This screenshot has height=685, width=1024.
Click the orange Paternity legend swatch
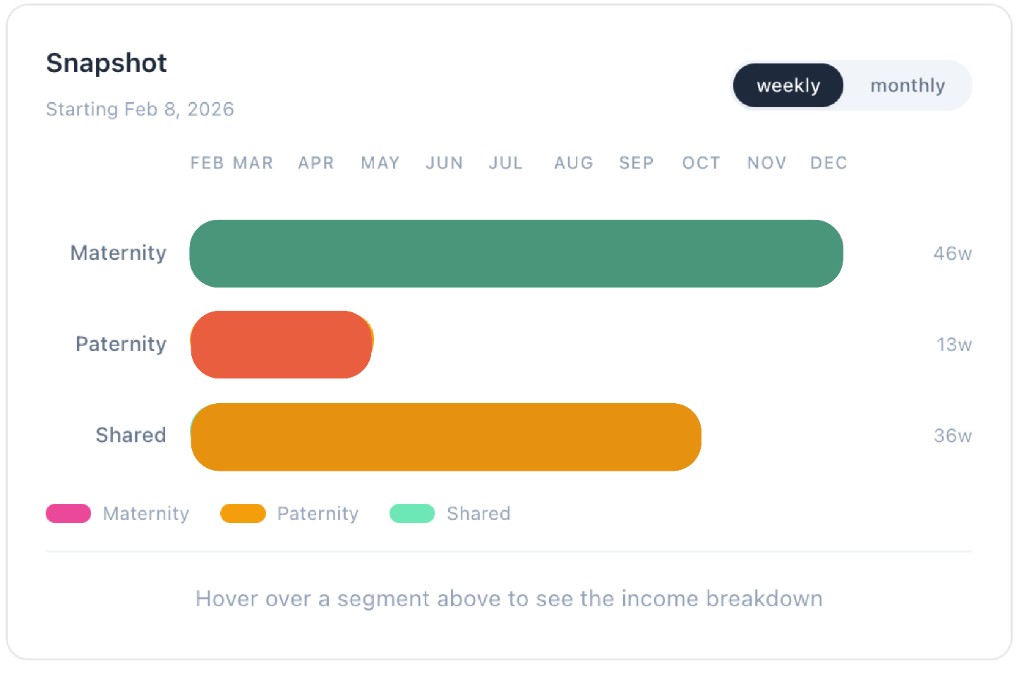coord(243,514)
